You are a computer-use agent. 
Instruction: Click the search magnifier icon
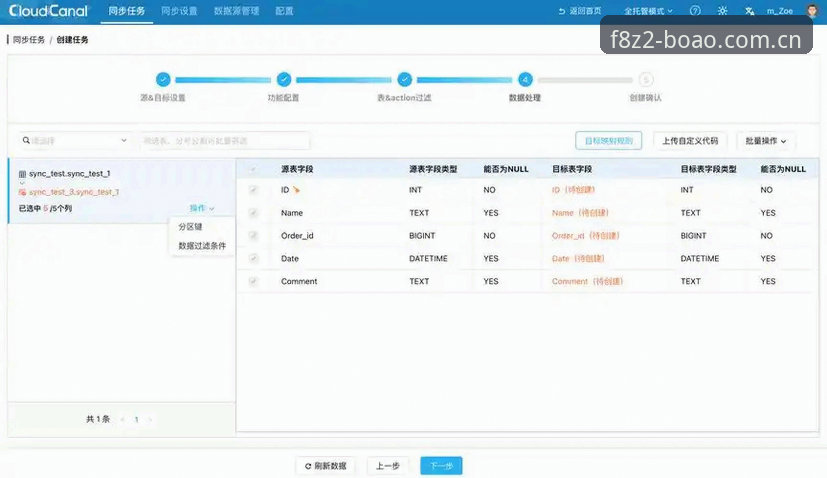[26, 140]
